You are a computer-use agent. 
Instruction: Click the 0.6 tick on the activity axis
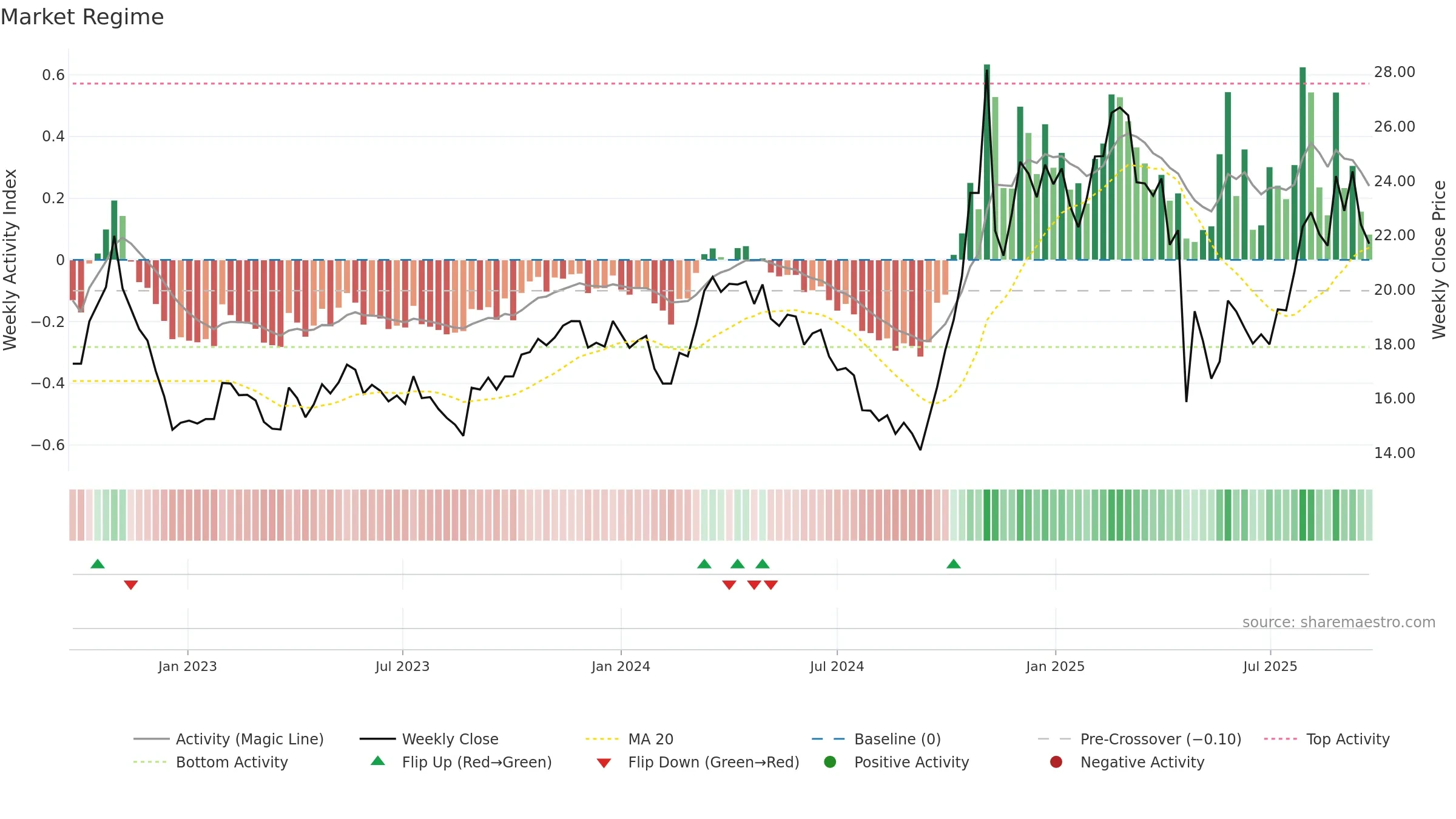[53, 75]
